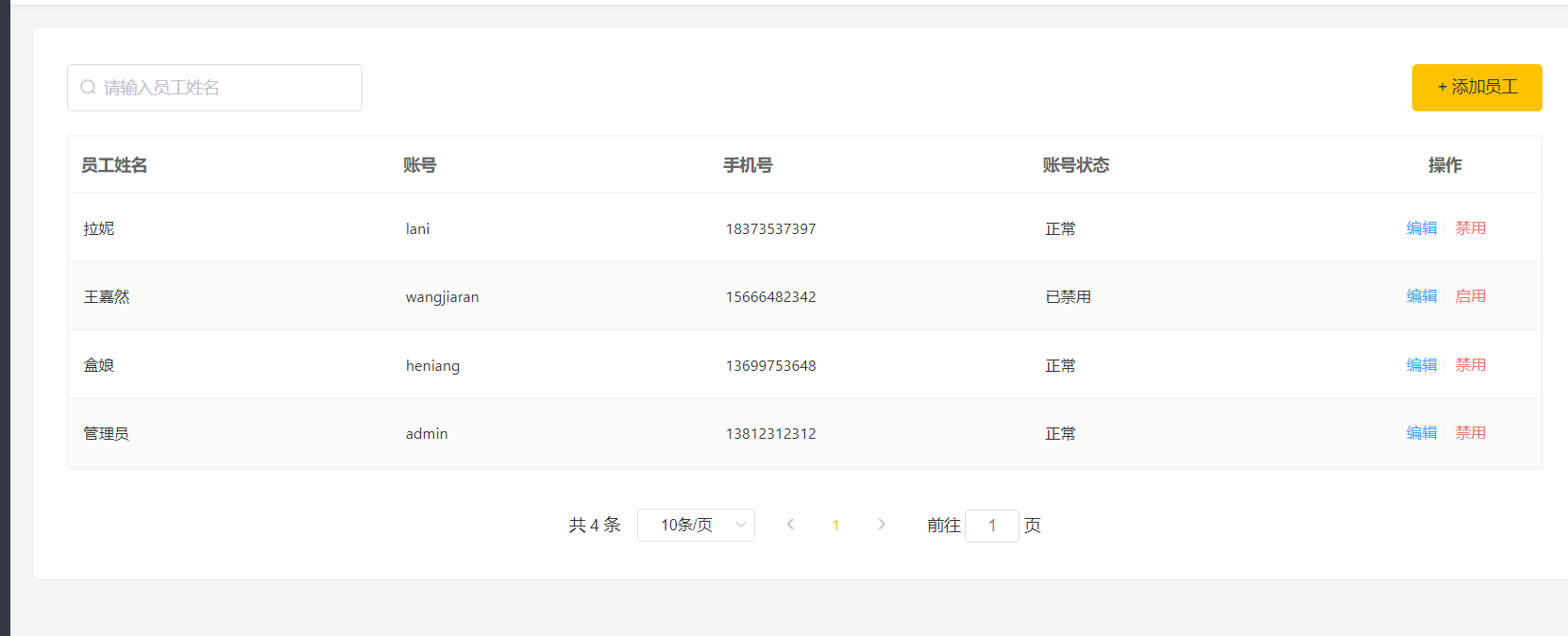Disable the admin account
The image size is (1568, 636).
click(x=1470, y=433)
